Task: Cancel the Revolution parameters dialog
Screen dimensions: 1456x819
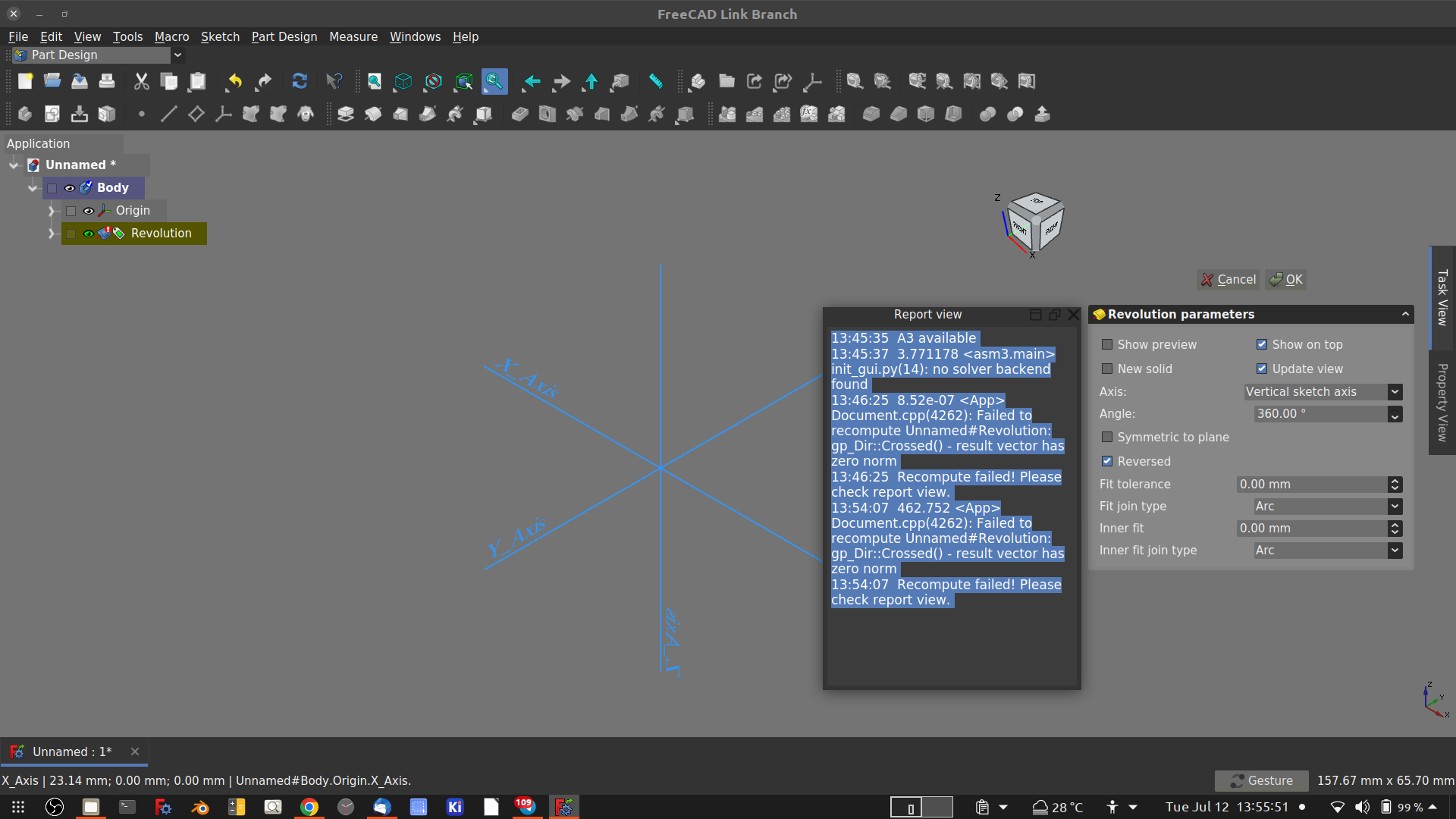Action: [1228, 280]
